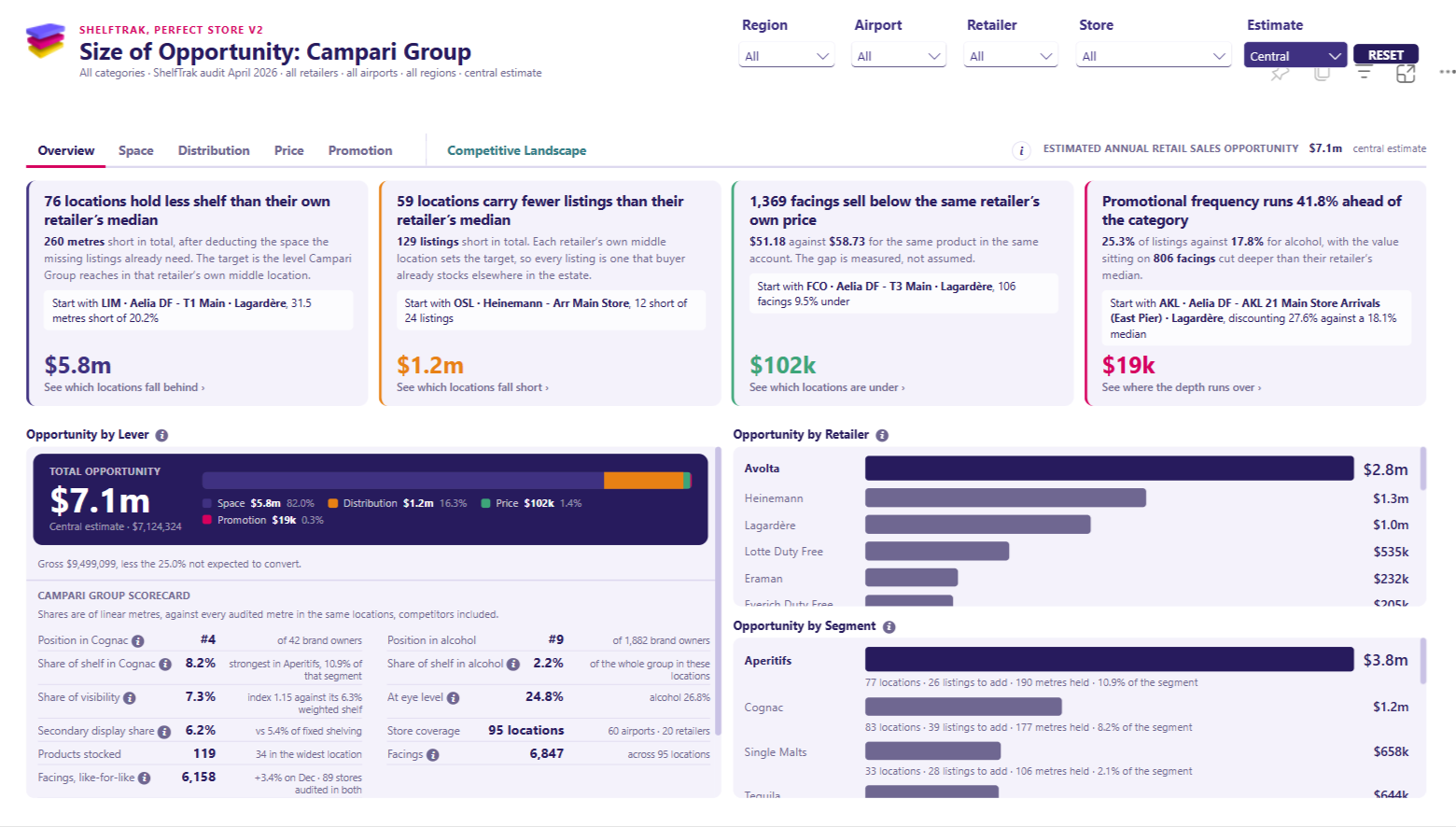Click the $19k promotion opportunity value
Screen dimensions: 1456x827
coord(1128,365)
